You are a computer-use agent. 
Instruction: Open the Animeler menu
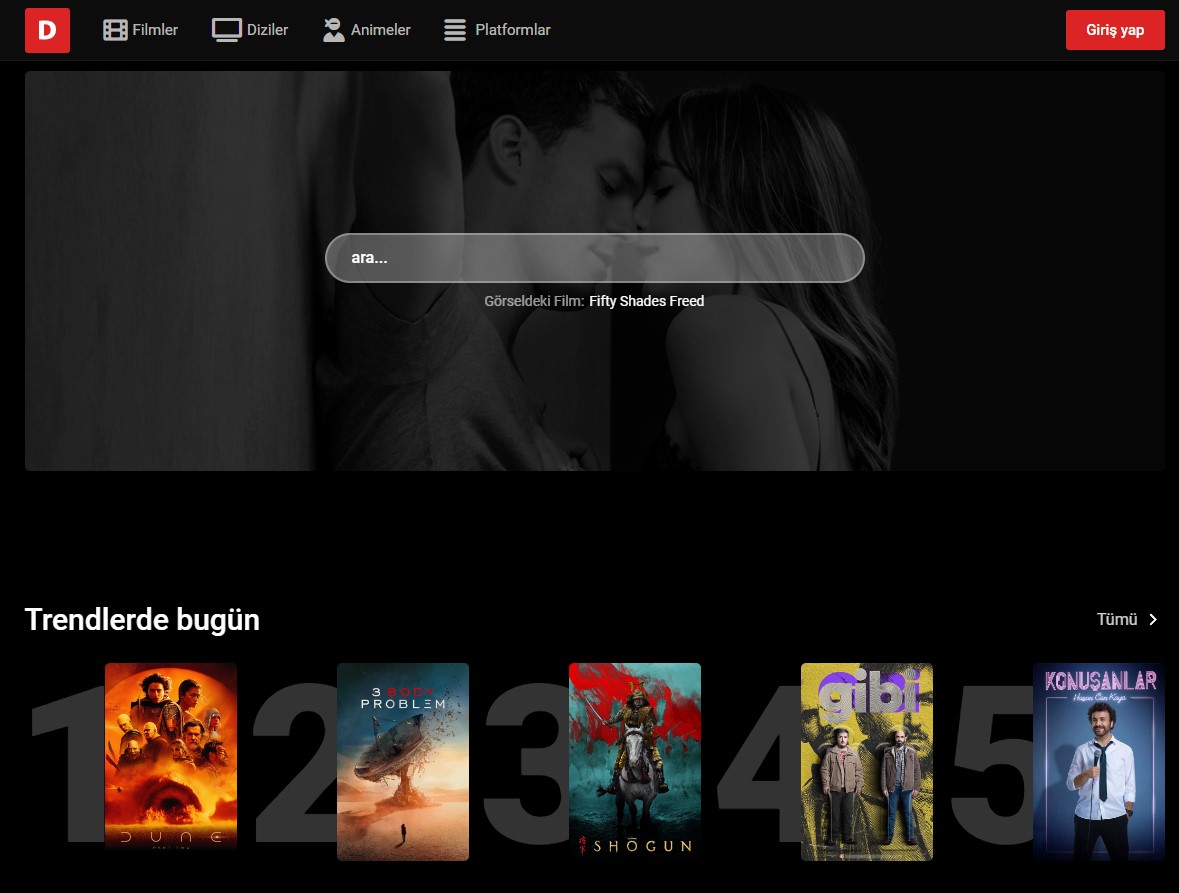point(367,30)
